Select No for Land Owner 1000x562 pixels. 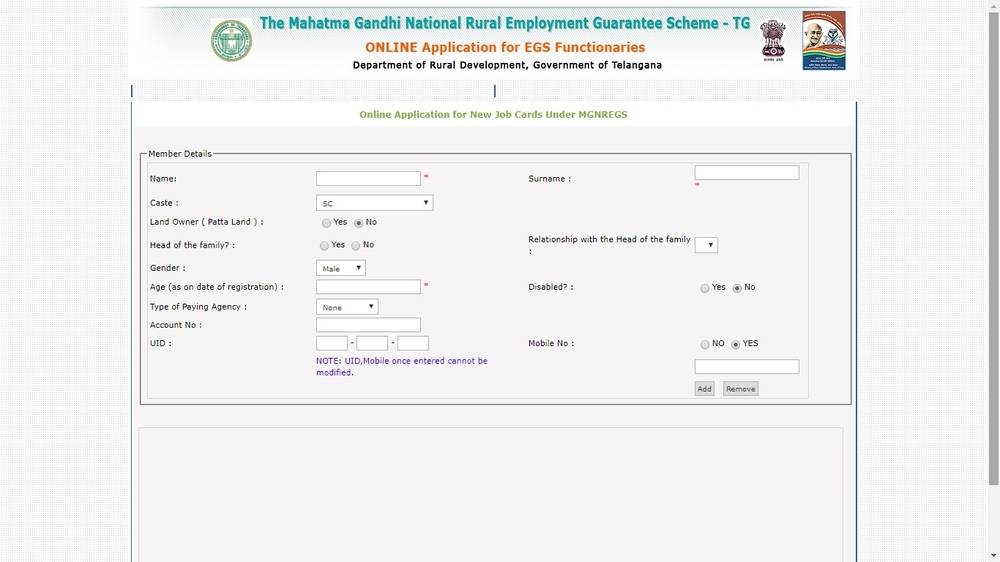click(x=358, y=223)
